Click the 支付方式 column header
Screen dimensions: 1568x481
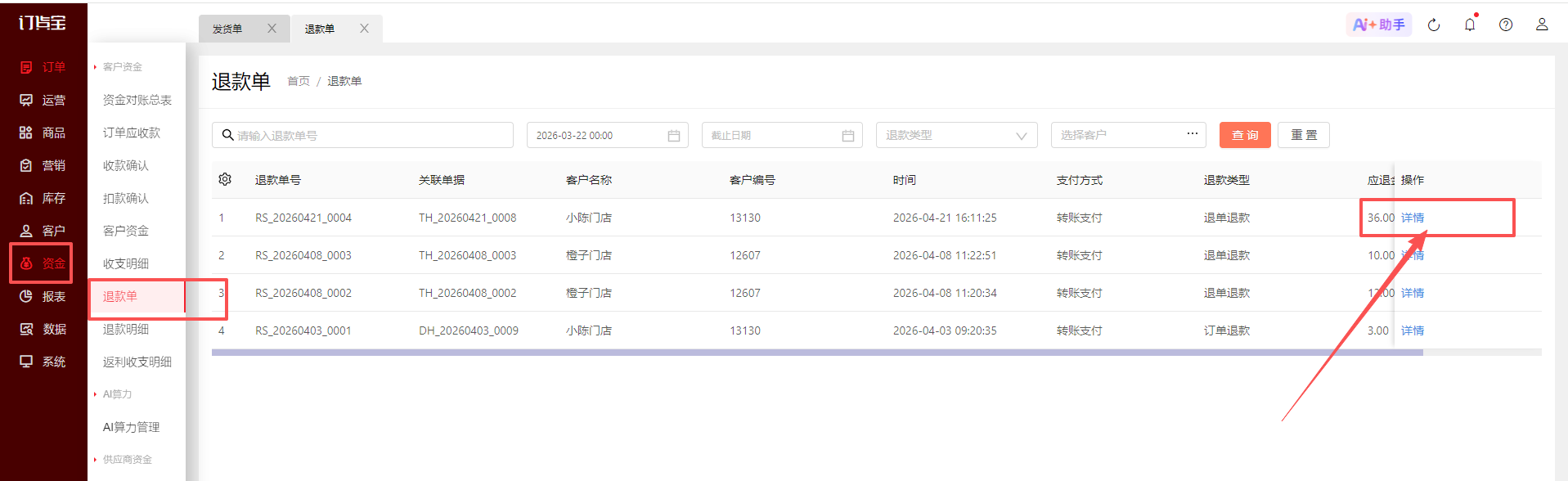[1080, 180]
